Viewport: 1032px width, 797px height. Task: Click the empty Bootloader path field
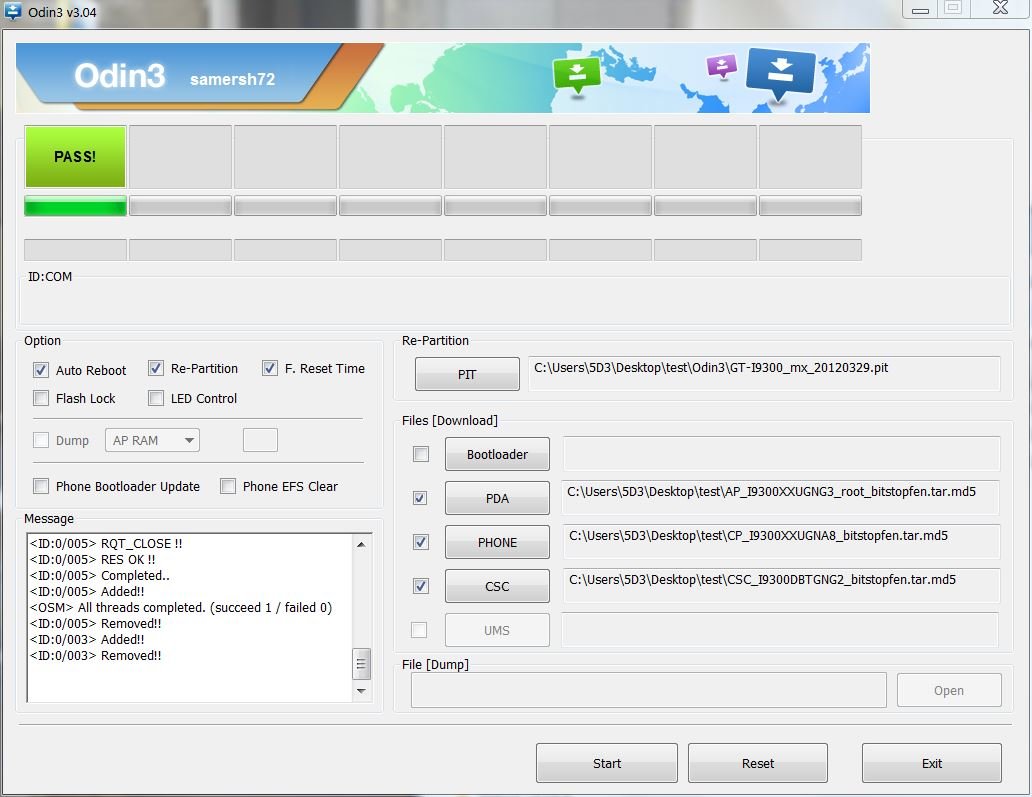(781, 454)
